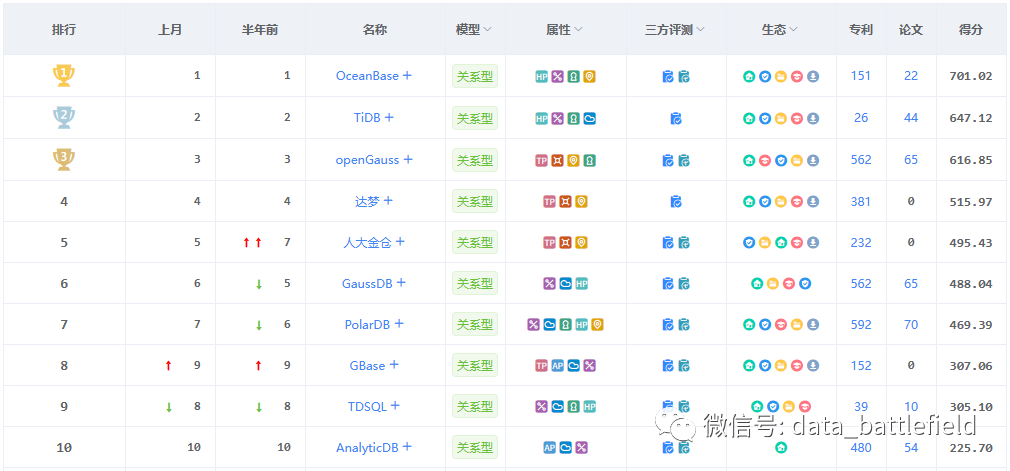Click the HP icon in GaussDB row
Screen dimensions: 1010x471
point(581,284)
